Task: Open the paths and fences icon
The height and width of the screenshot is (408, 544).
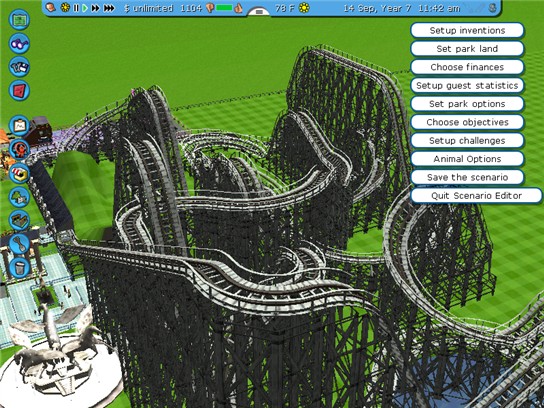Action: tap(19, 220)
